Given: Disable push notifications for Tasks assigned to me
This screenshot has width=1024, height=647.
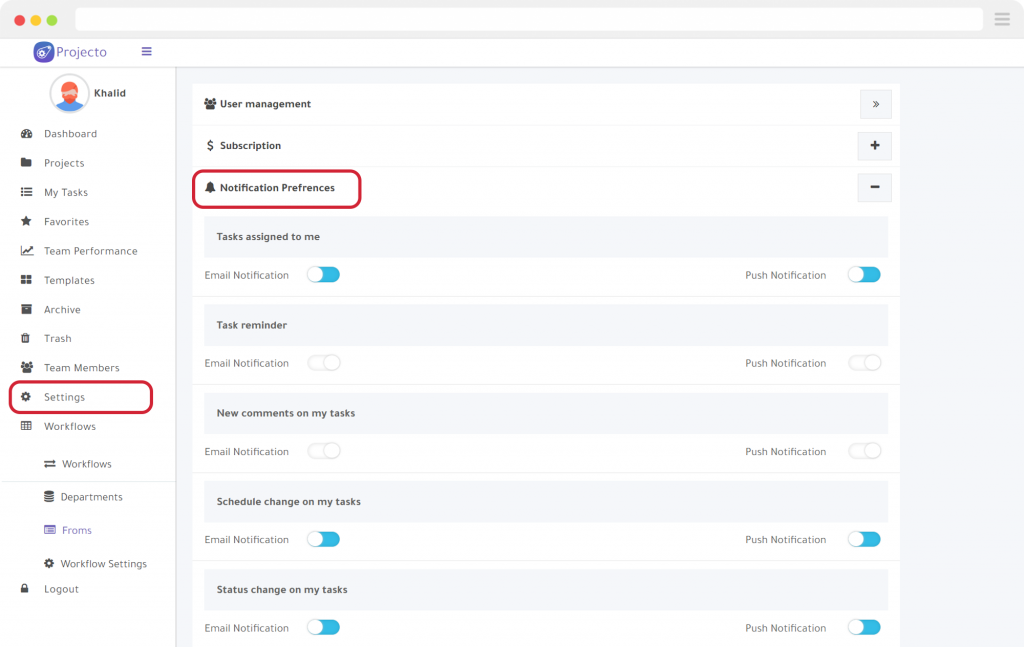Looking at the screenshot, I should click(x=864, y=273).
